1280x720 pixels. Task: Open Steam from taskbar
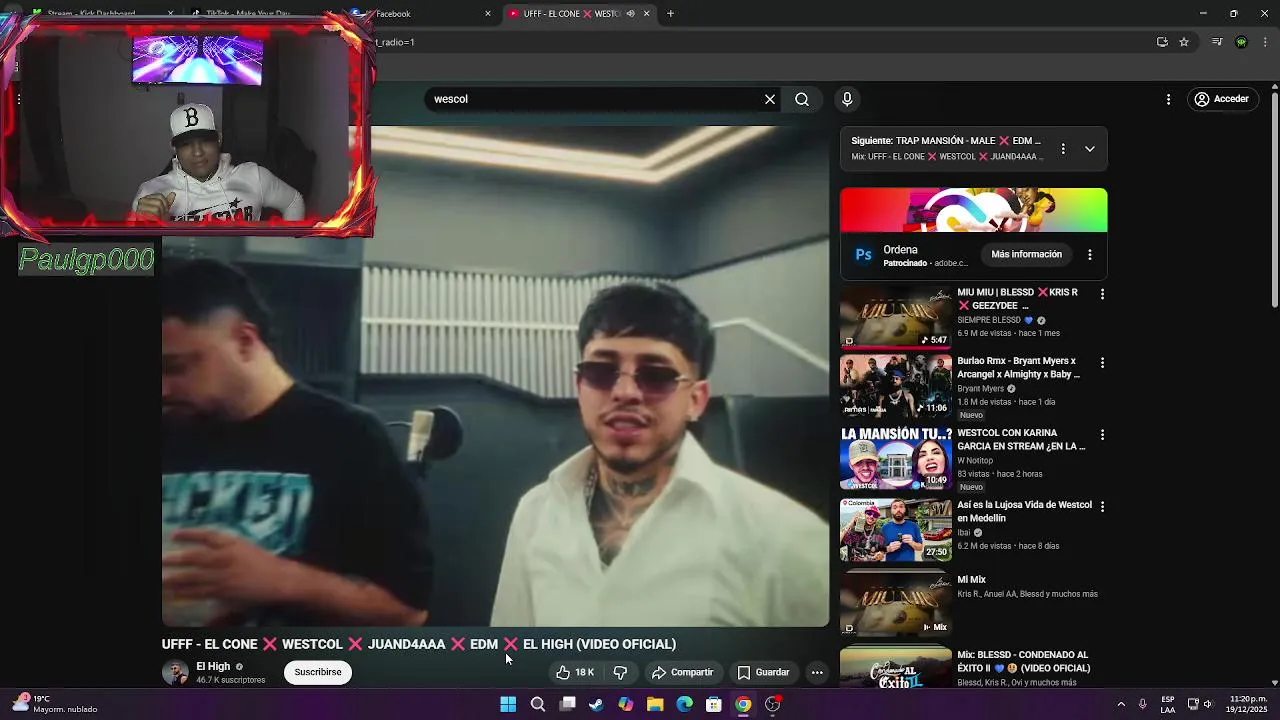tap(596, 705)
